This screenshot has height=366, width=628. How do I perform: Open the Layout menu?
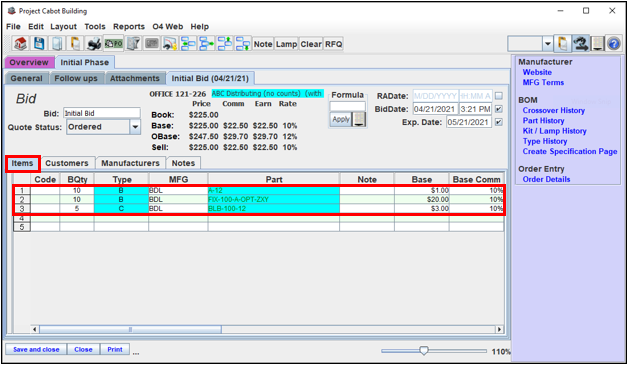coord(63,26)
